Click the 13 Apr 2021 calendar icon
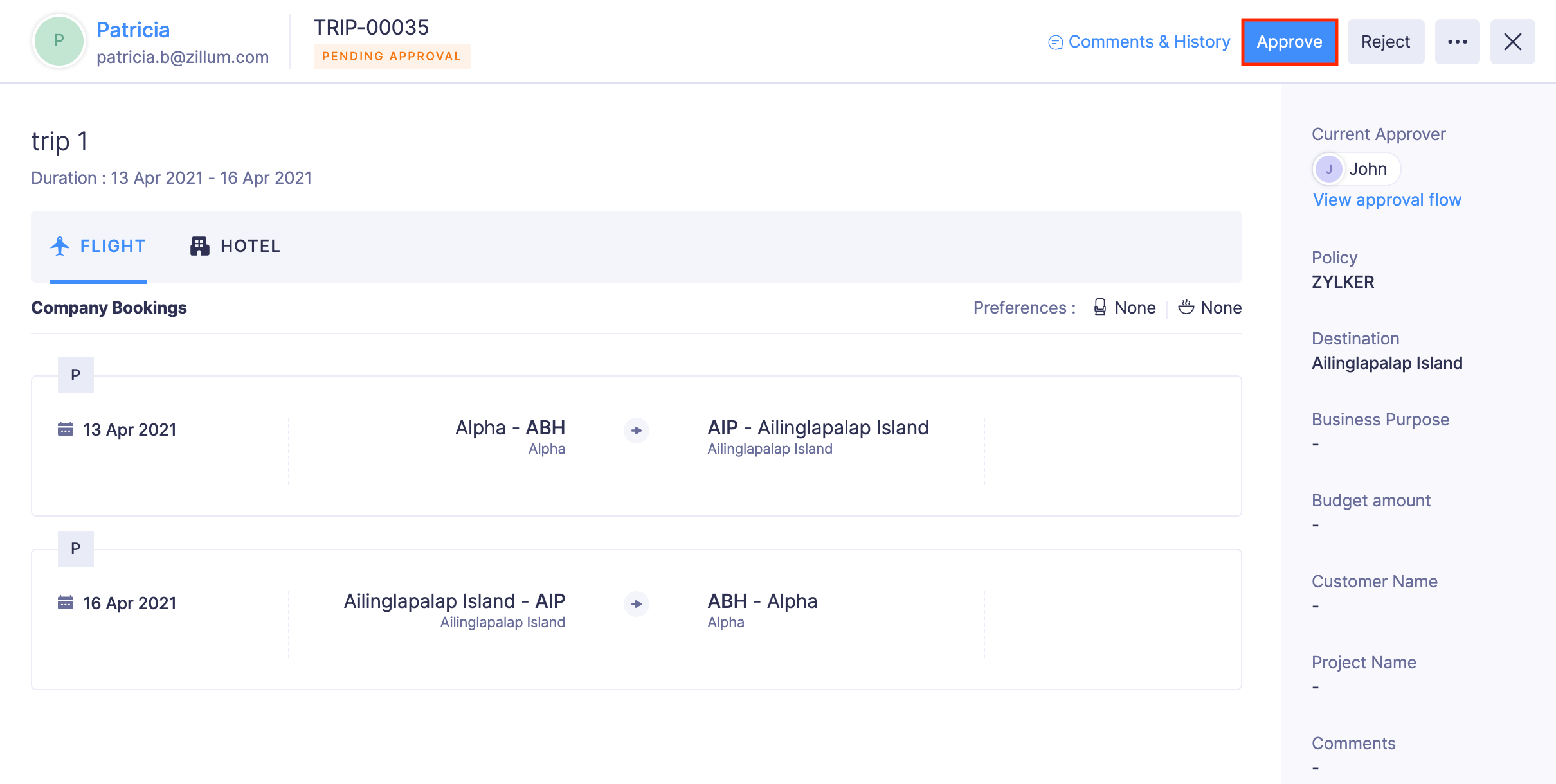This screenshot has height=784, width=1556. [66, 429]
